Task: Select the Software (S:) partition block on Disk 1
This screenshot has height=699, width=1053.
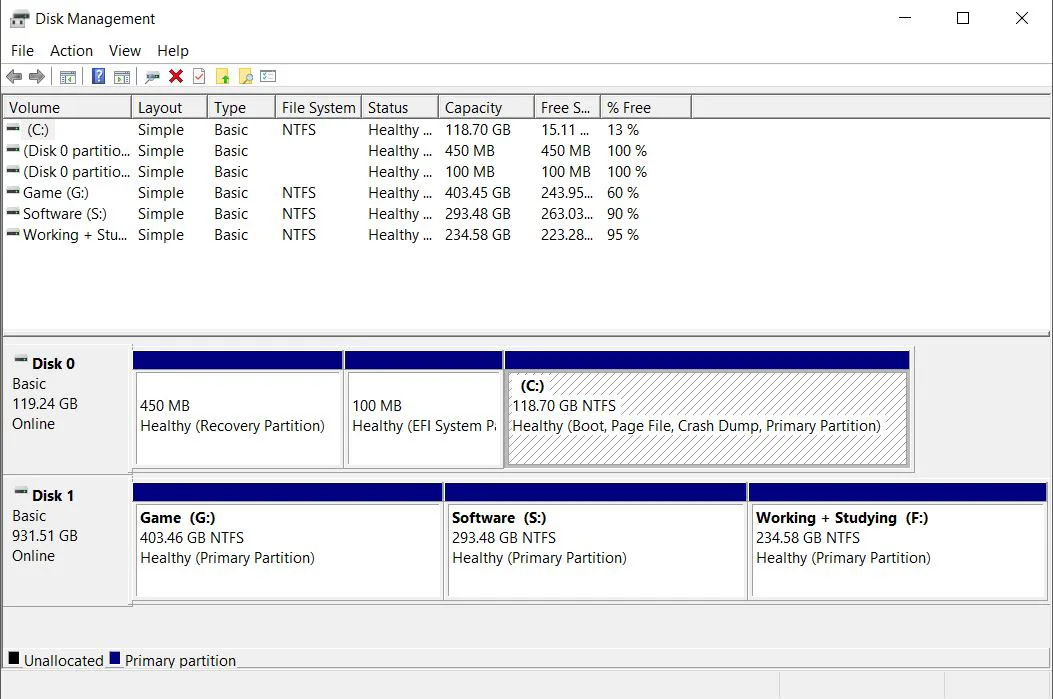Action: click(x=596, y=541)
